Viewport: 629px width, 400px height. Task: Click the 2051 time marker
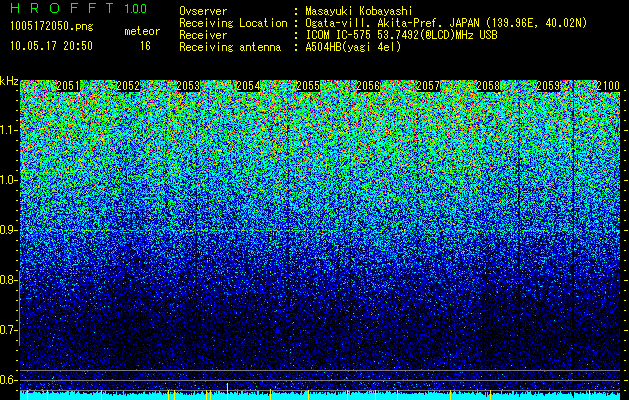click(x=68, y=86)
